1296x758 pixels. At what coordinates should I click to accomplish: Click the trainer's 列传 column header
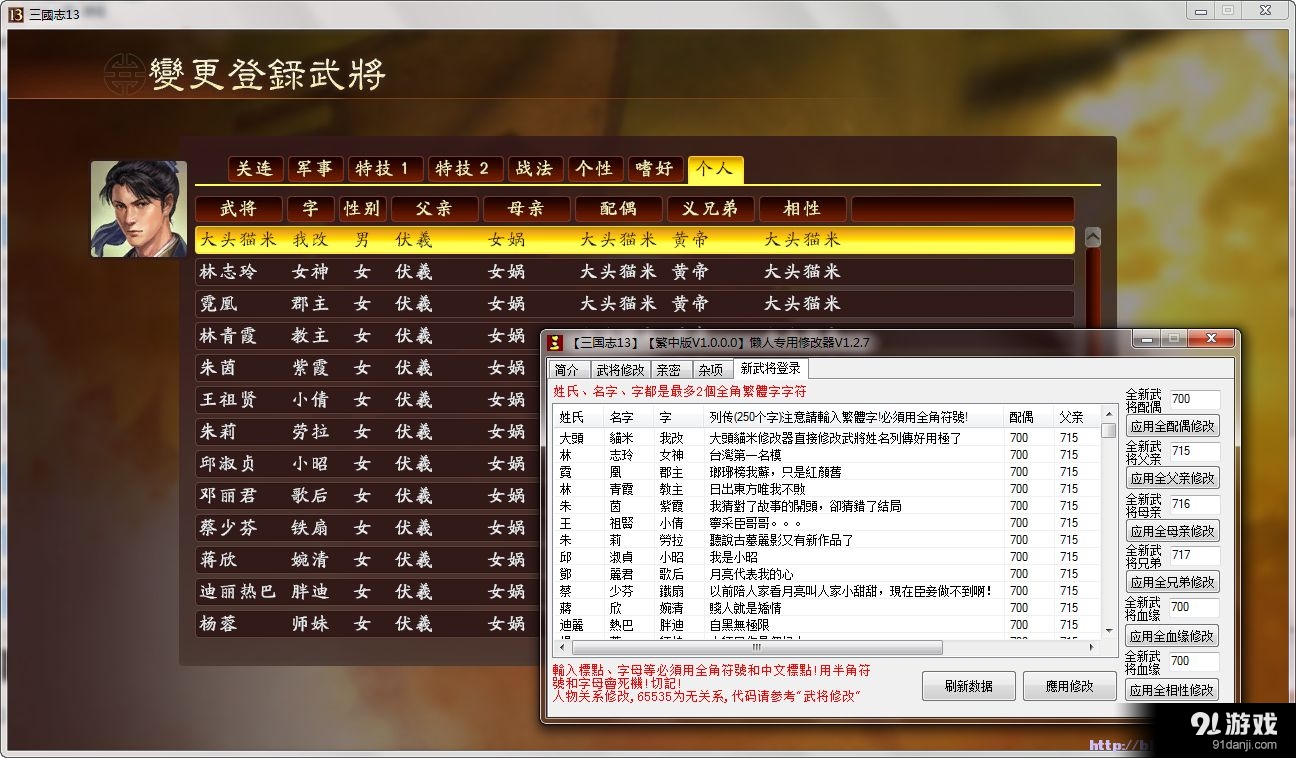coord(853,417)
